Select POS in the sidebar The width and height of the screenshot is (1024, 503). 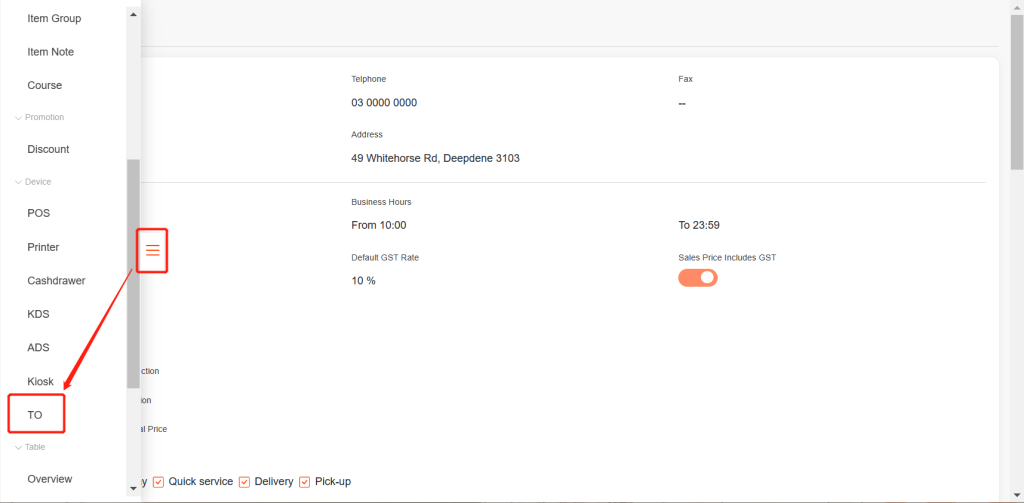pos(38,213)
